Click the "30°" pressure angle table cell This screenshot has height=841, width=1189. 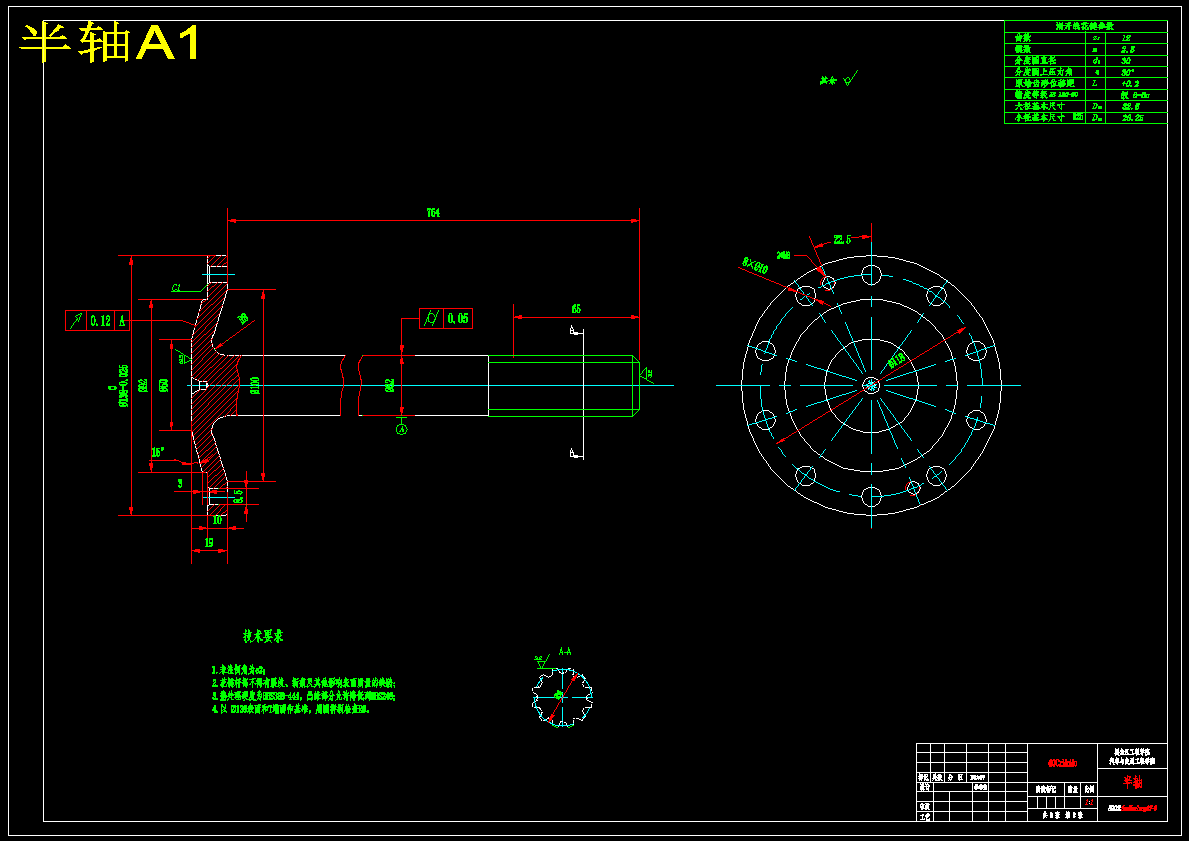point(1126,72)
